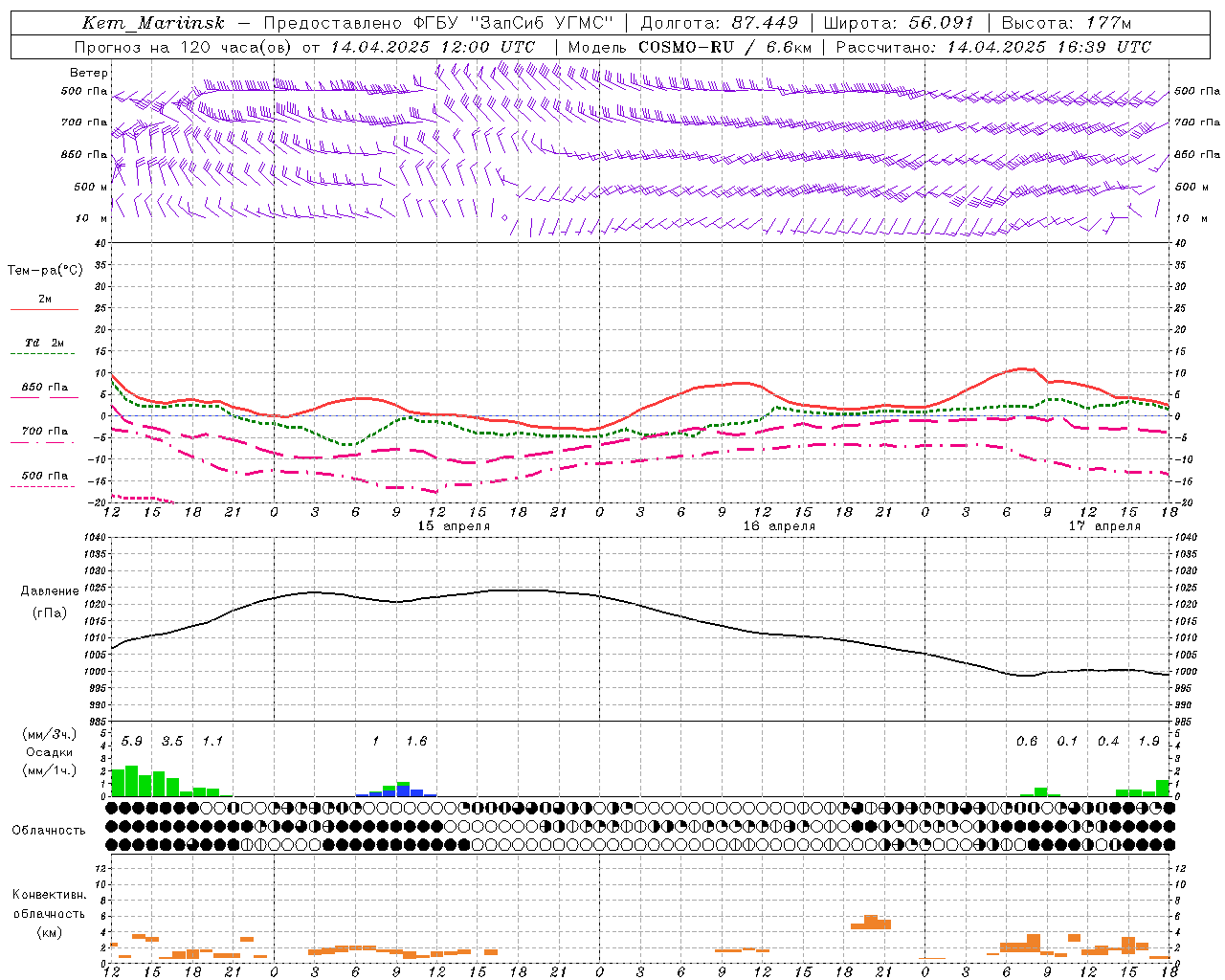The image size is (1225, 980).
Task: Click the 0.6 three-hour precipitation total
Action: [x=1027, y=741]
